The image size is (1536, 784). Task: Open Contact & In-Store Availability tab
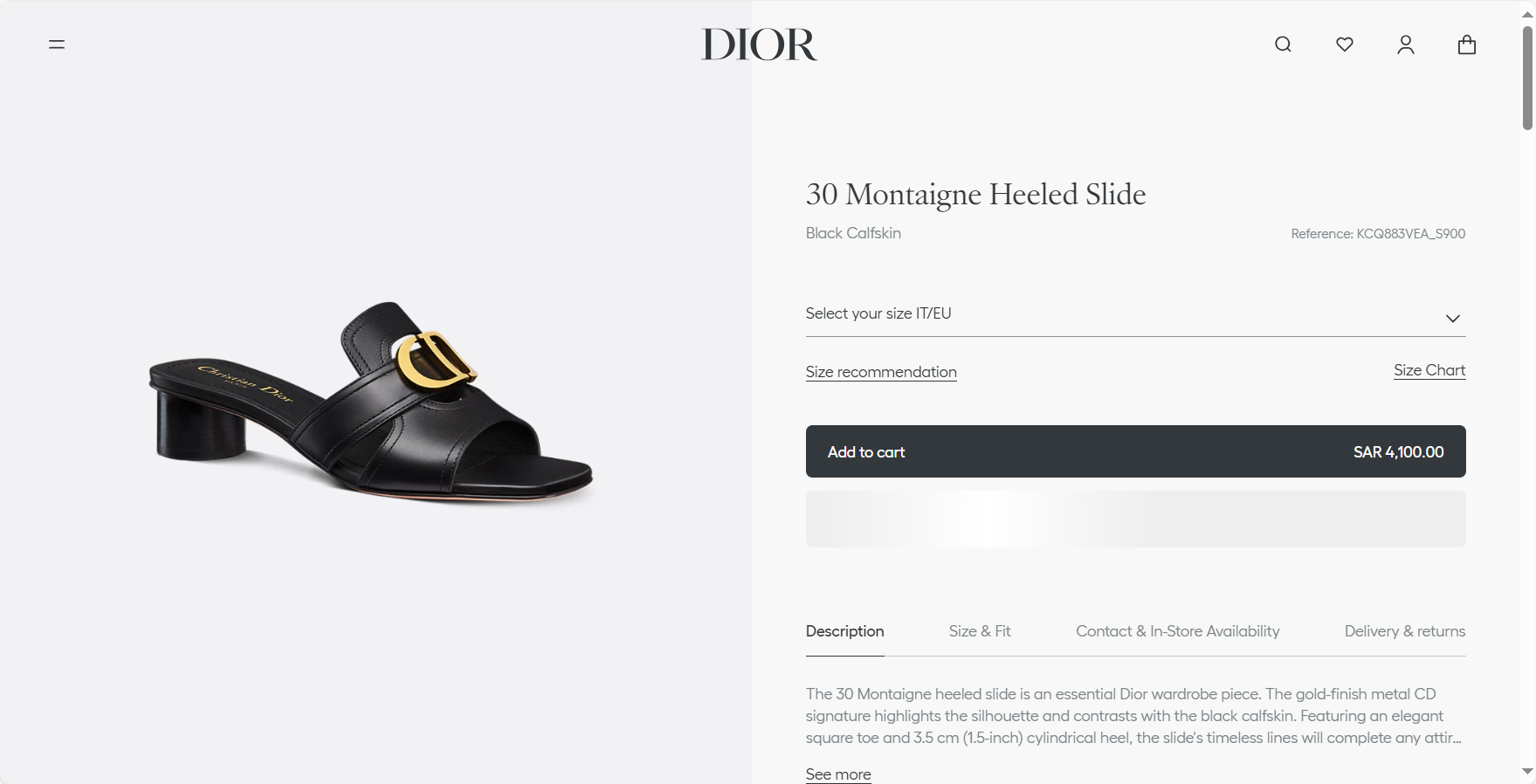click(x=1178, y=631)
